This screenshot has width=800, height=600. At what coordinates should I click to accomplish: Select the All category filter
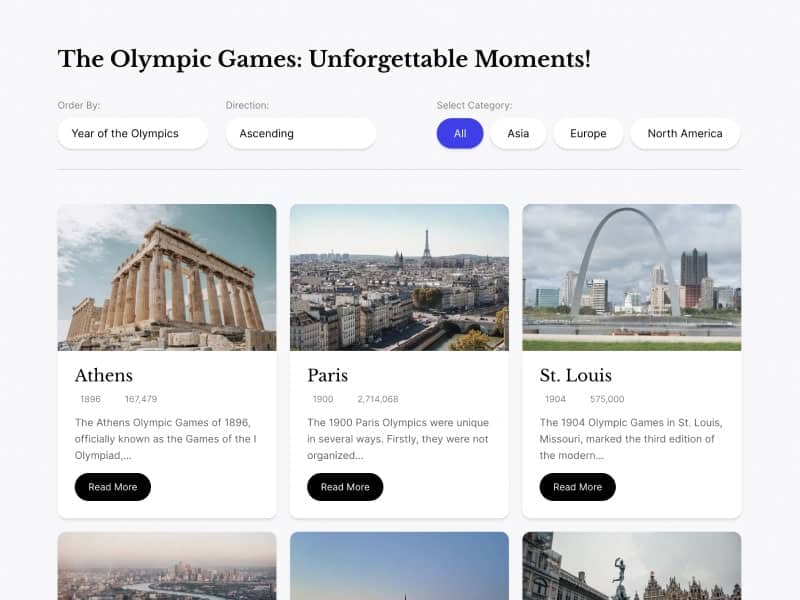(460, 134)
